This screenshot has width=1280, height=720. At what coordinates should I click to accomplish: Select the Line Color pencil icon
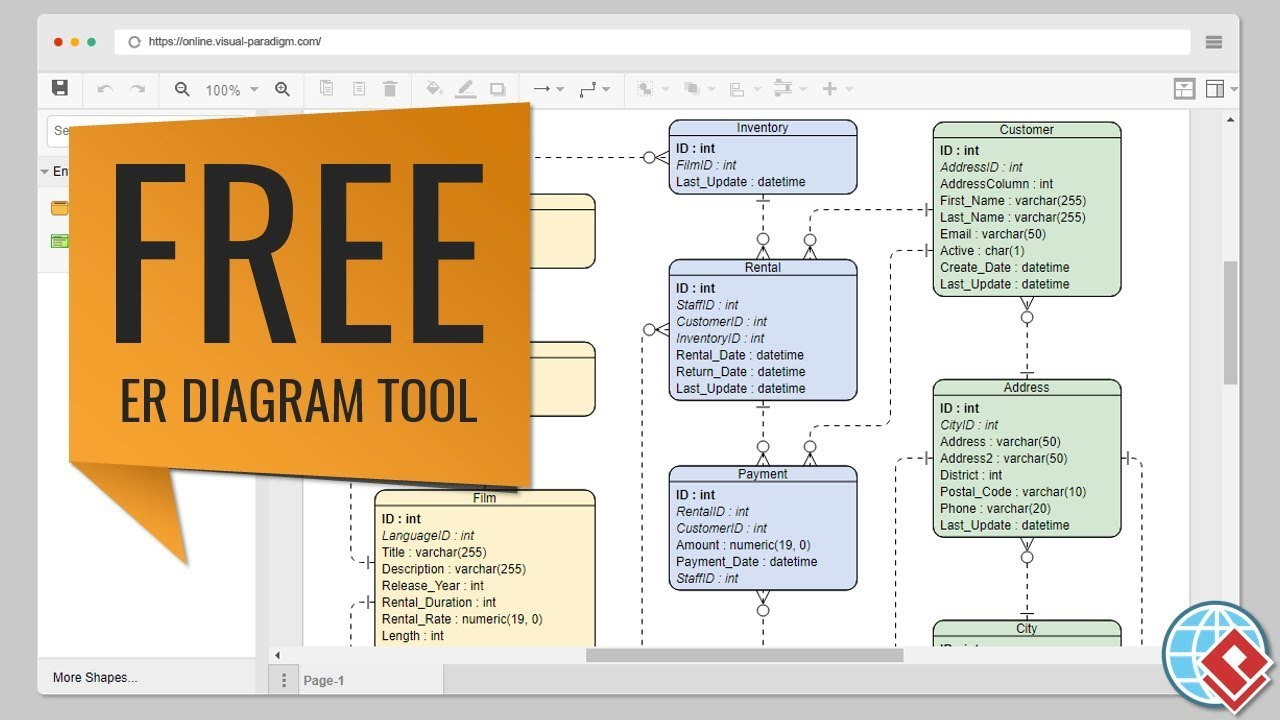click(465, 89)
